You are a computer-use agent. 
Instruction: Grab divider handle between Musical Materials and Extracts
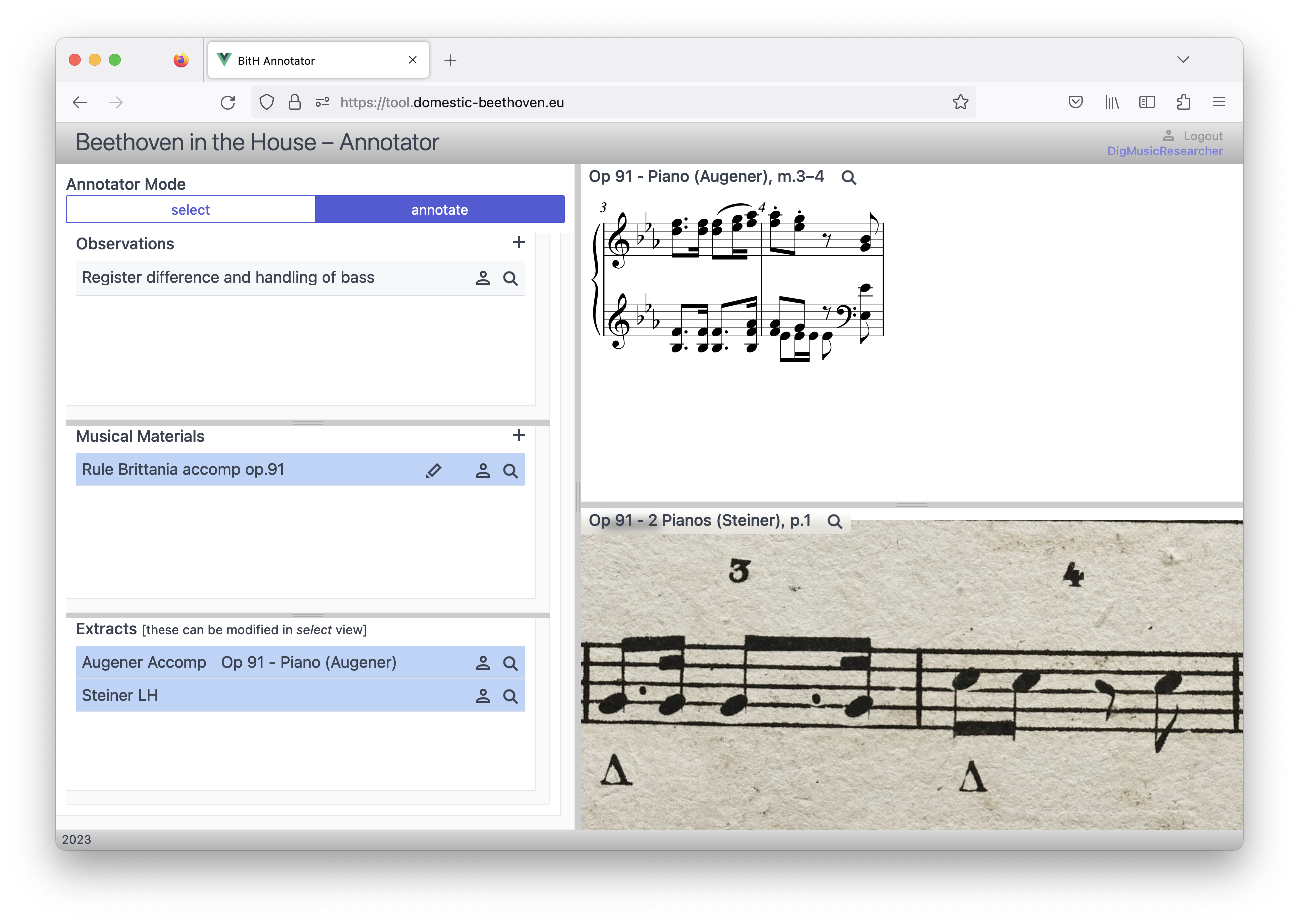[x=307, y=616]
